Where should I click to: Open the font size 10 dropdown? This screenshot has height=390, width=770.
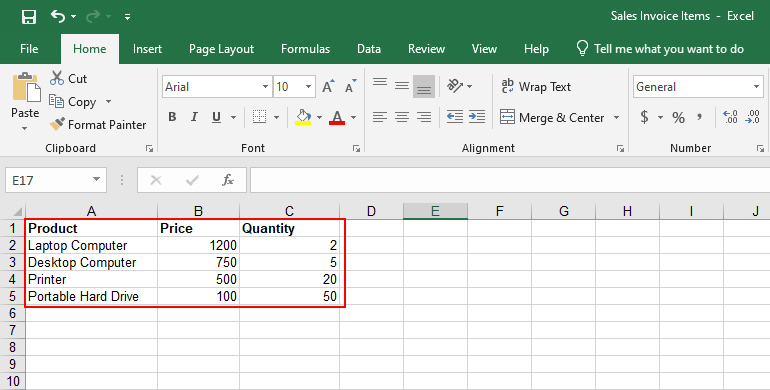pyautogui.click(x=308, y=87)
